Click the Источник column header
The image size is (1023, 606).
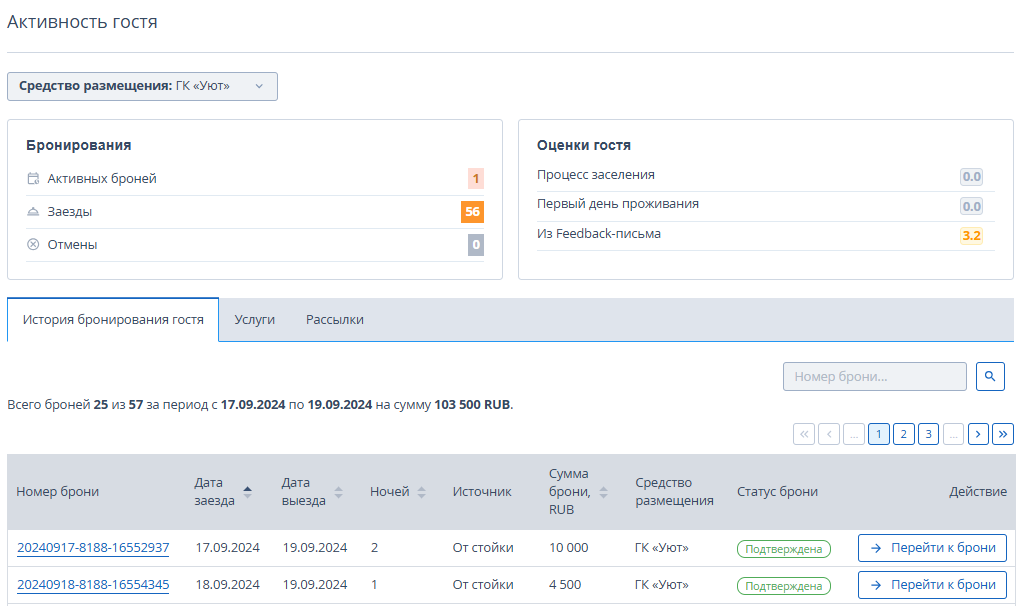(x=482, y=492)
